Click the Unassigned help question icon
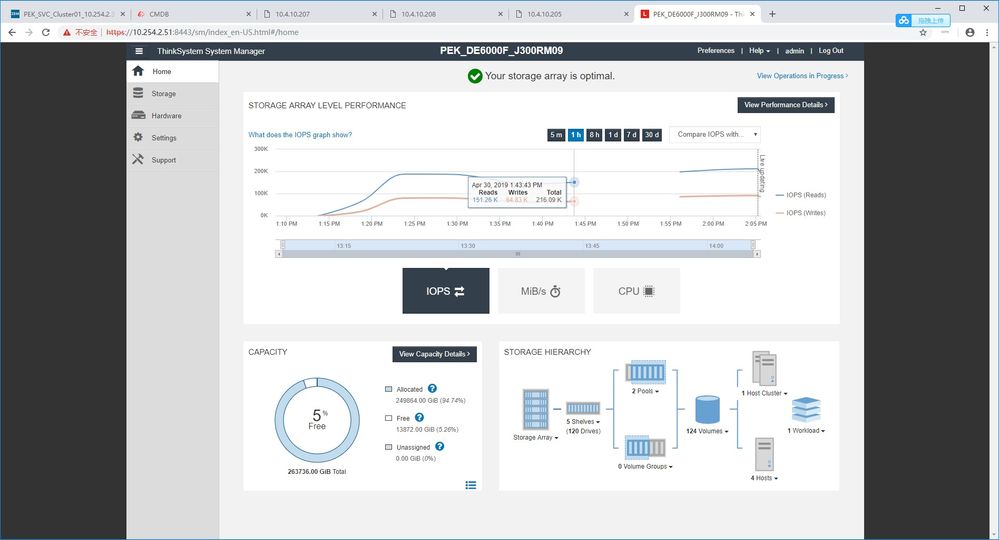Viewport: 999px width, 540px height. coord(439,446)
